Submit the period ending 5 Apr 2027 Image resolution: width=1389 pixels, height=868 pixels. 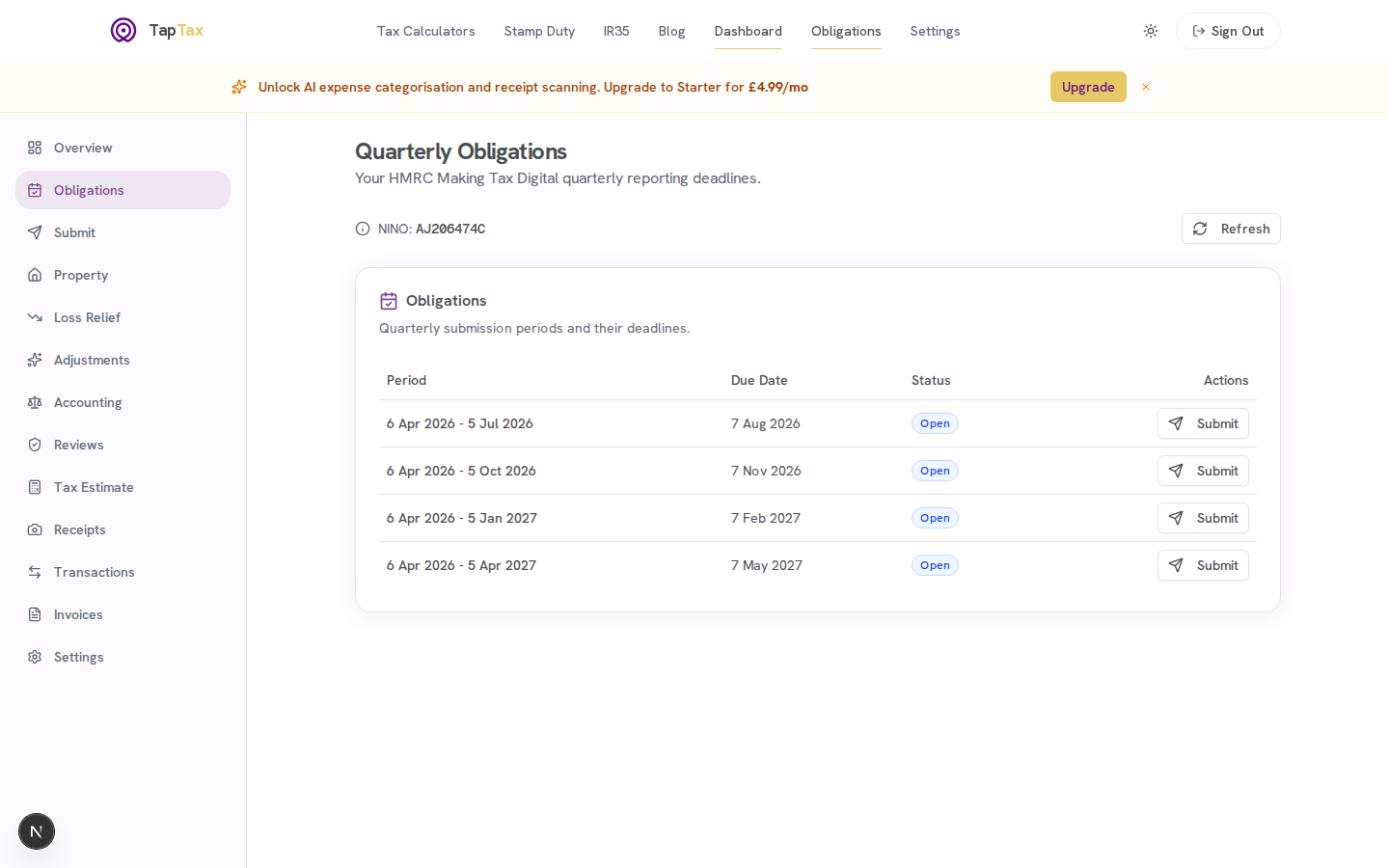1203,565
